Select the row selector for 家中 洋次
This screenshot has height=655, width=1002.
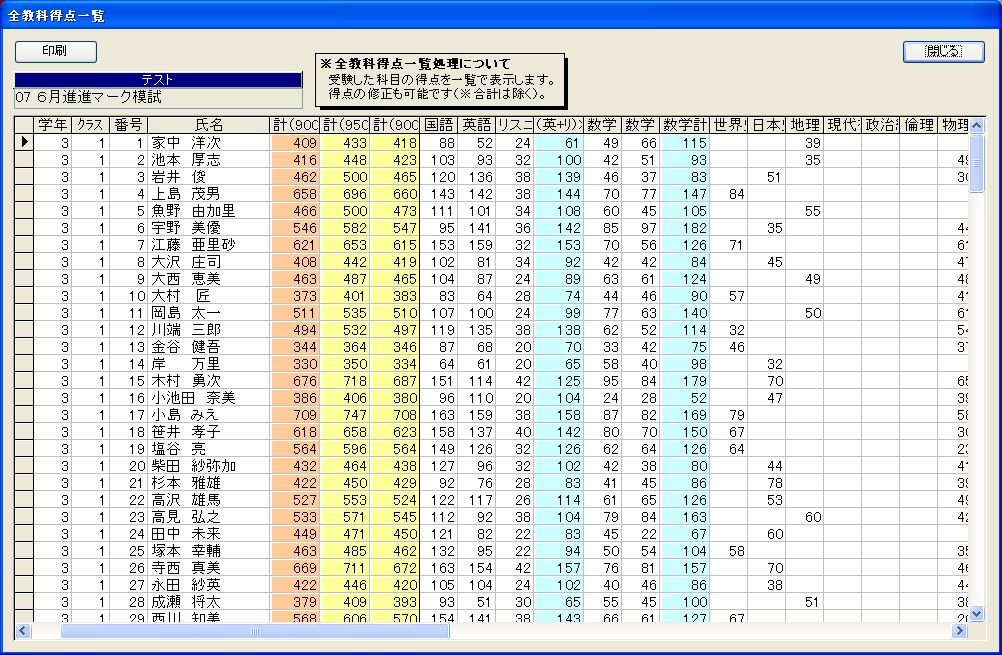[x=24, y=142]
